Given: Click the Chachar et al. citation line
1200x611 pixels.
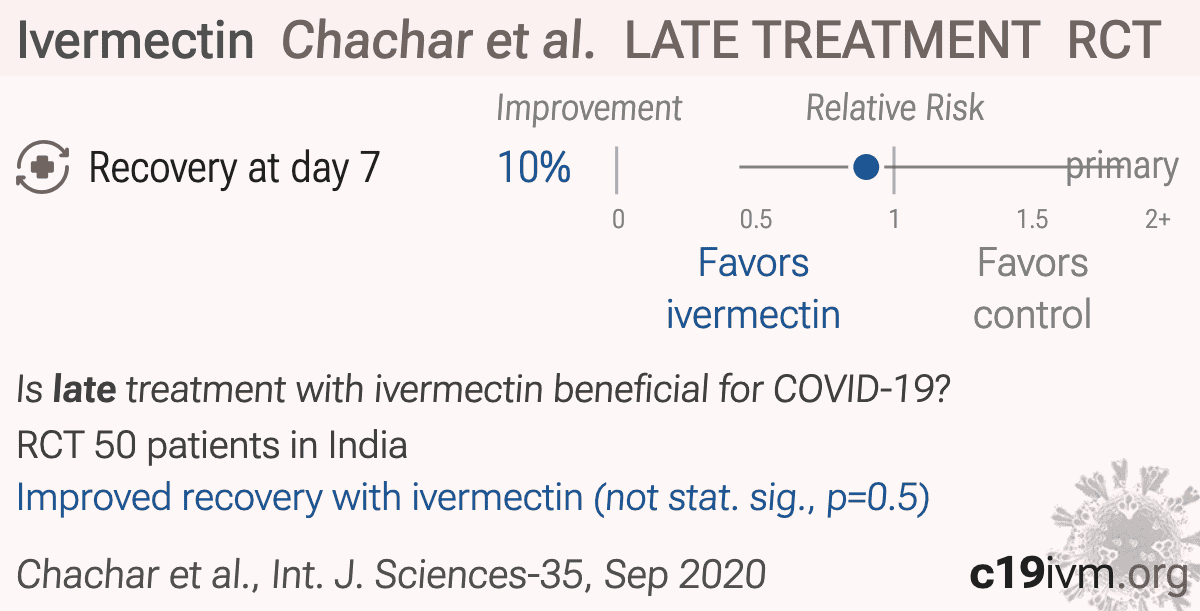Looking at the screenshot, I should [391, 574].
